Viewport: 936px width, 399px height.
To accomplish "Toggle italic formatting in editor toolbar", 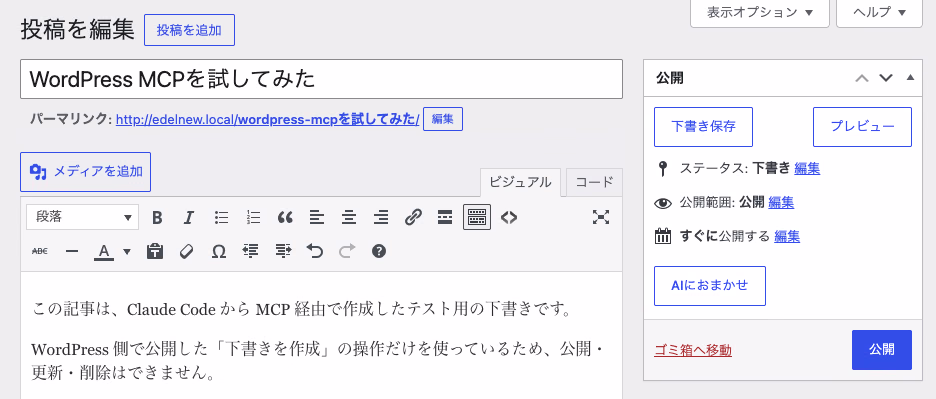I will point(189,217).
